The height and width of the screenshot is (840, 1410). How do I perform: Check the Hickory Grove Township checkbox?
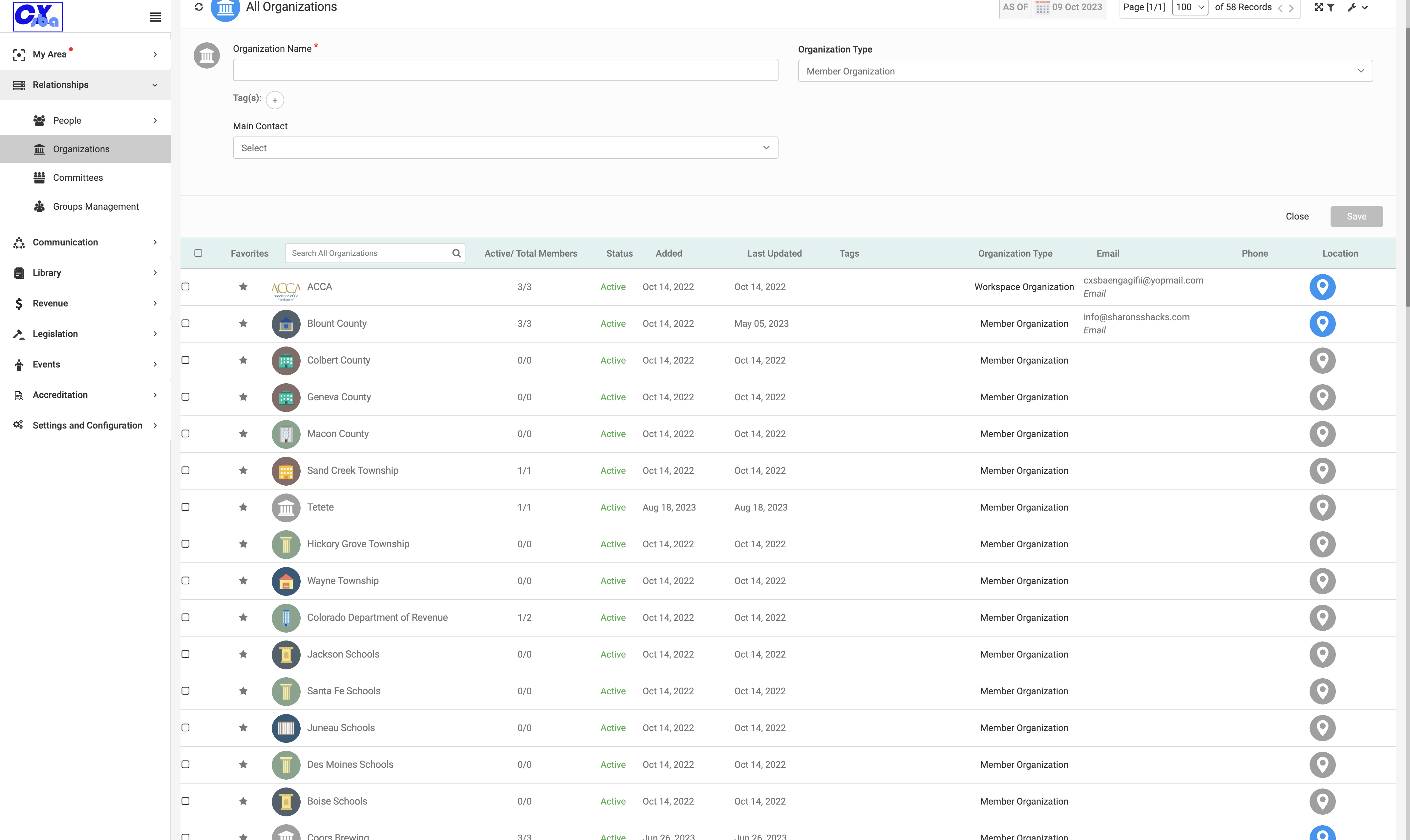[x=185, y=544]
